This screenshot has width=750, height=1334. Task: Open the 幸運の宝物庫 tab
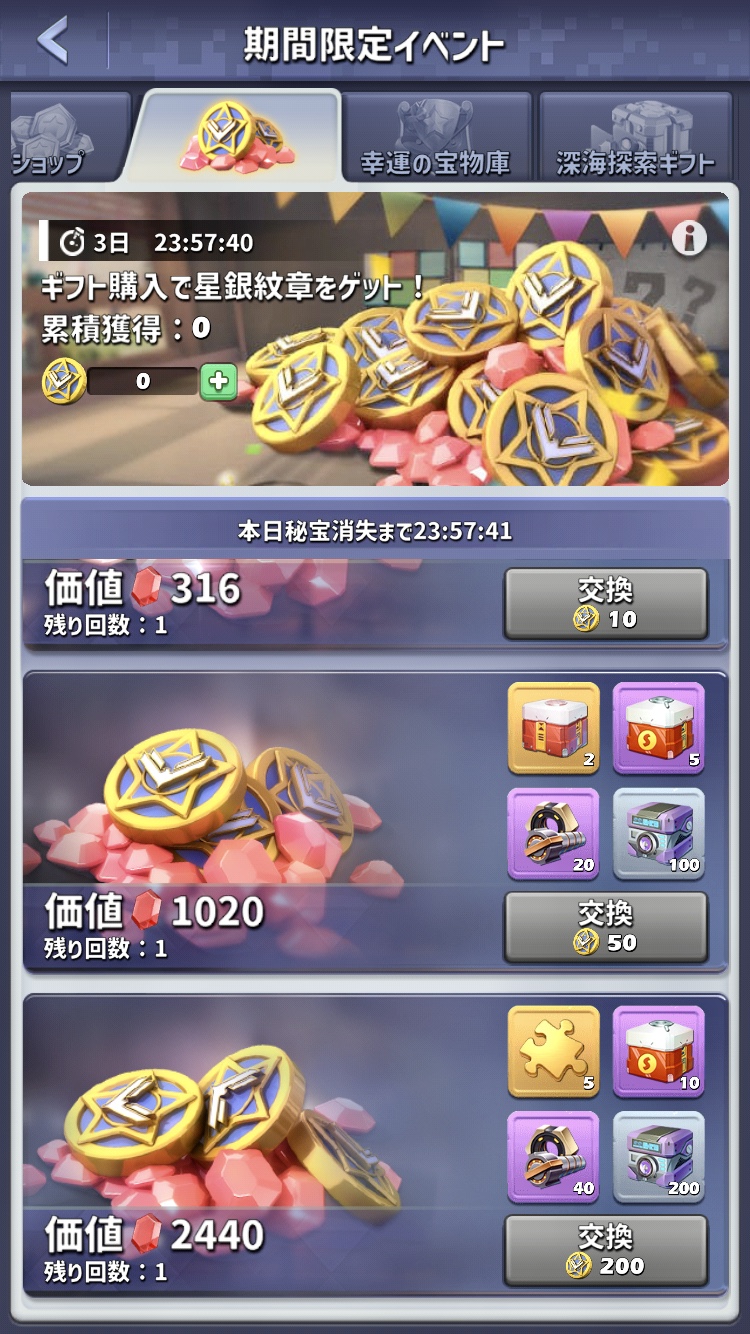click(x=436, y=137)
